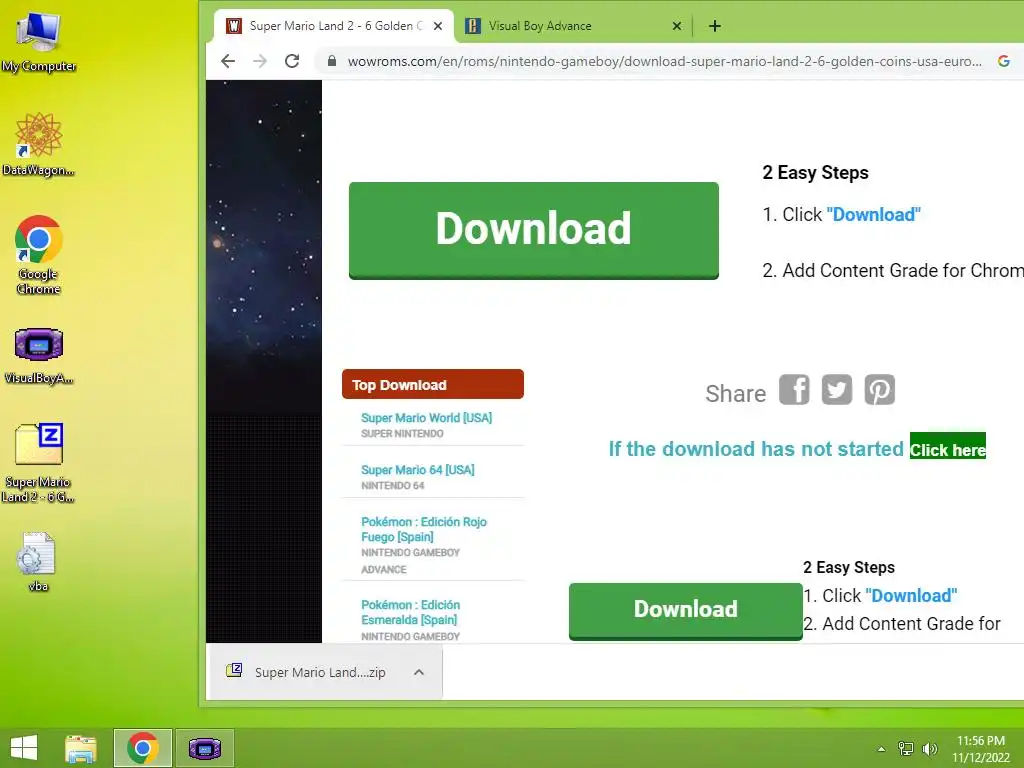Click "If the download has not started" text

click(x=756, y=449)
